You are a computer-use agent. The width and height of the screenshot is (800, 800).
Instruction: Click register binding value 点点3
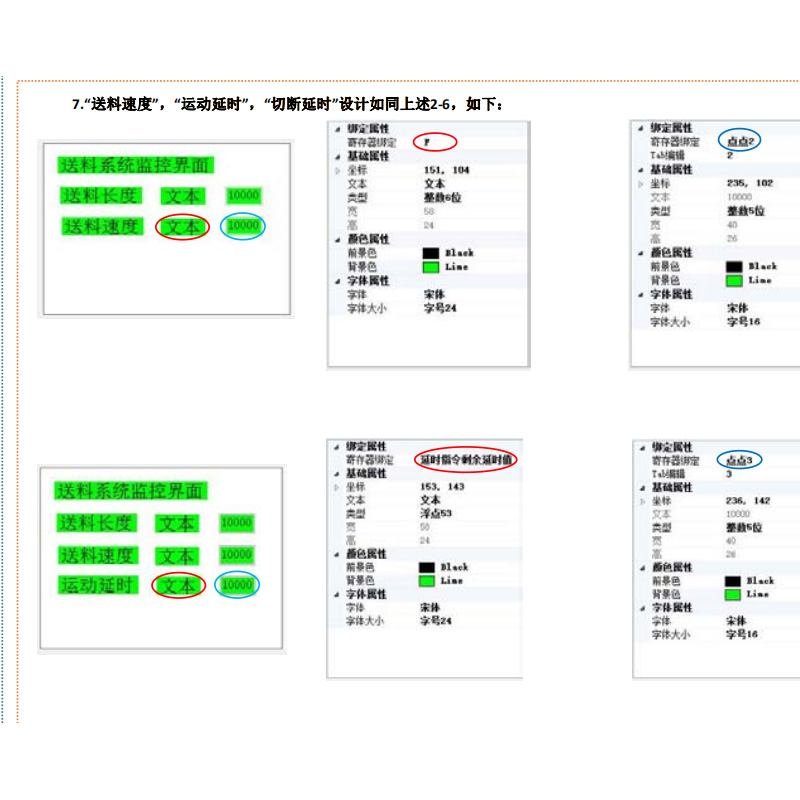tap(738, 460)
